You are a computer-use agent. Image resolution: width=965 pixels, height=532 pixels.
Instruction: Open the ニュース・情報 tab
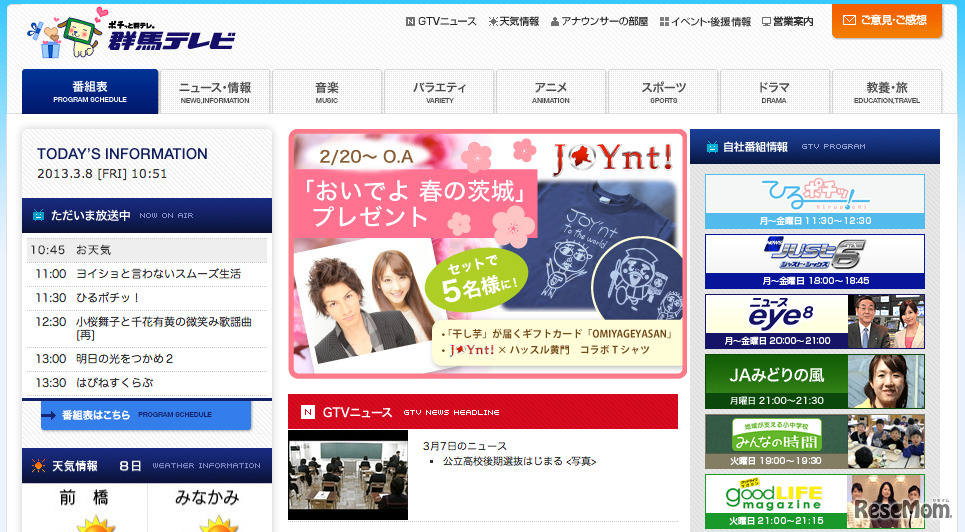tap(215, 92)
